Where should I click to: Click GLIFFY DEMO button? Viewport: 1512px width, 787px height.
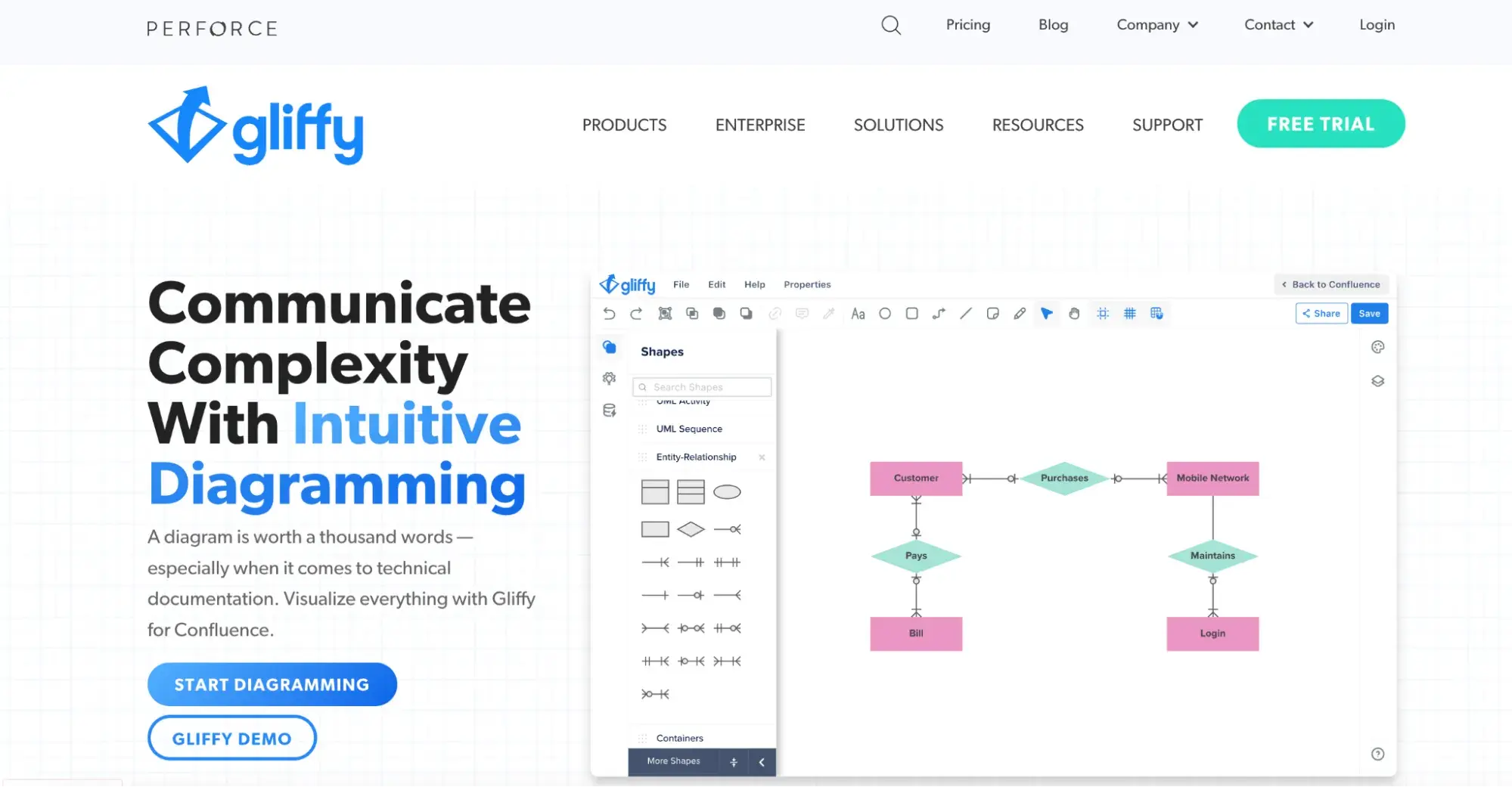coord(232,738)
